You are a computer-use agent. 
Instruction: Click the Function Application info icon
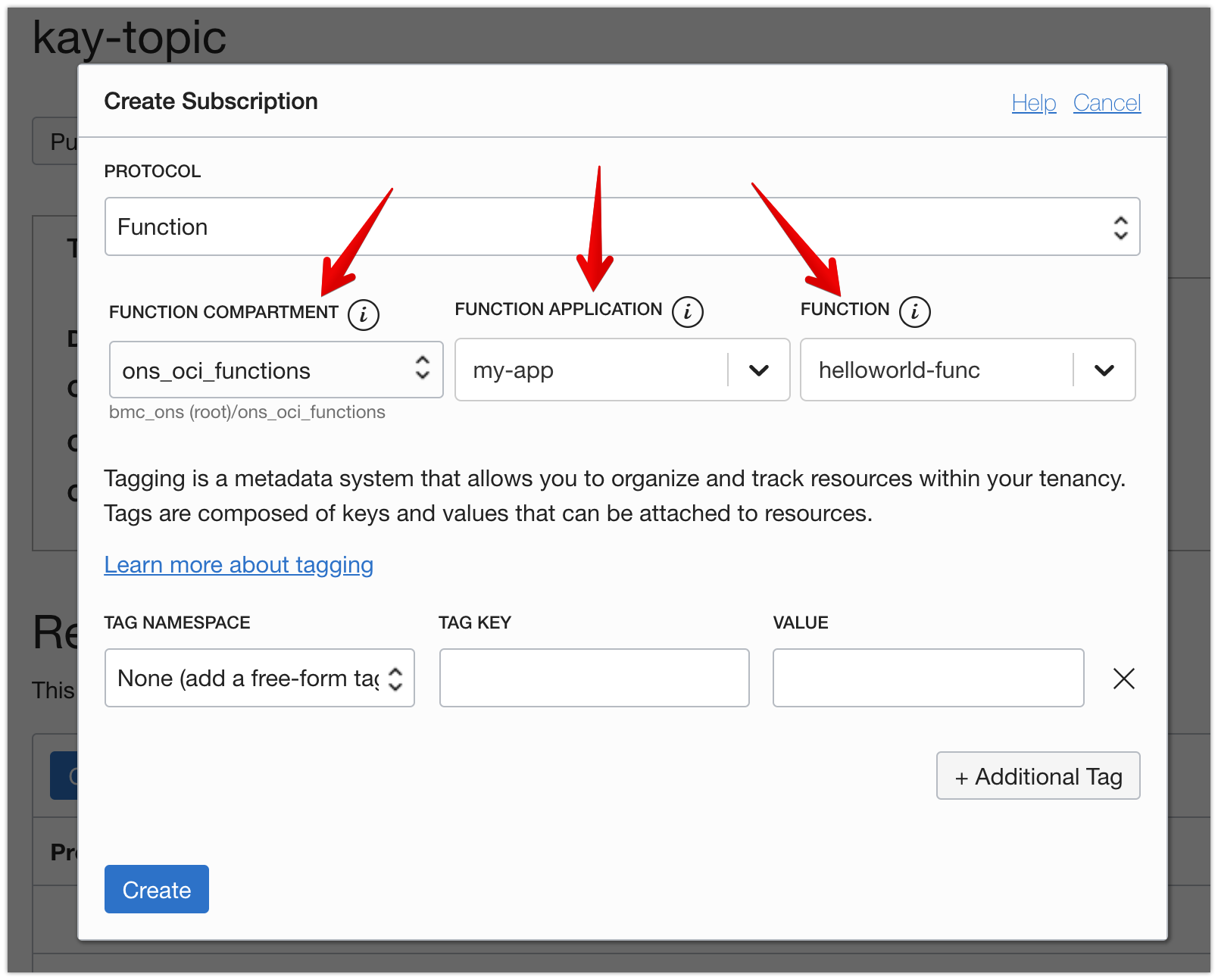coord(687,311)
